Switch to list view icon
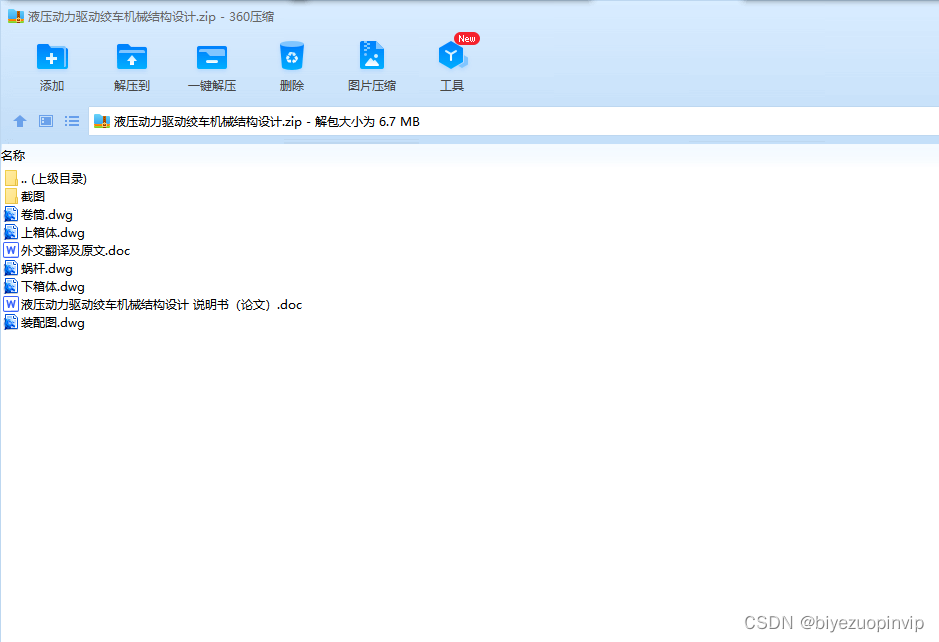This screenshot has width=939, height=642. pos(72,122)
